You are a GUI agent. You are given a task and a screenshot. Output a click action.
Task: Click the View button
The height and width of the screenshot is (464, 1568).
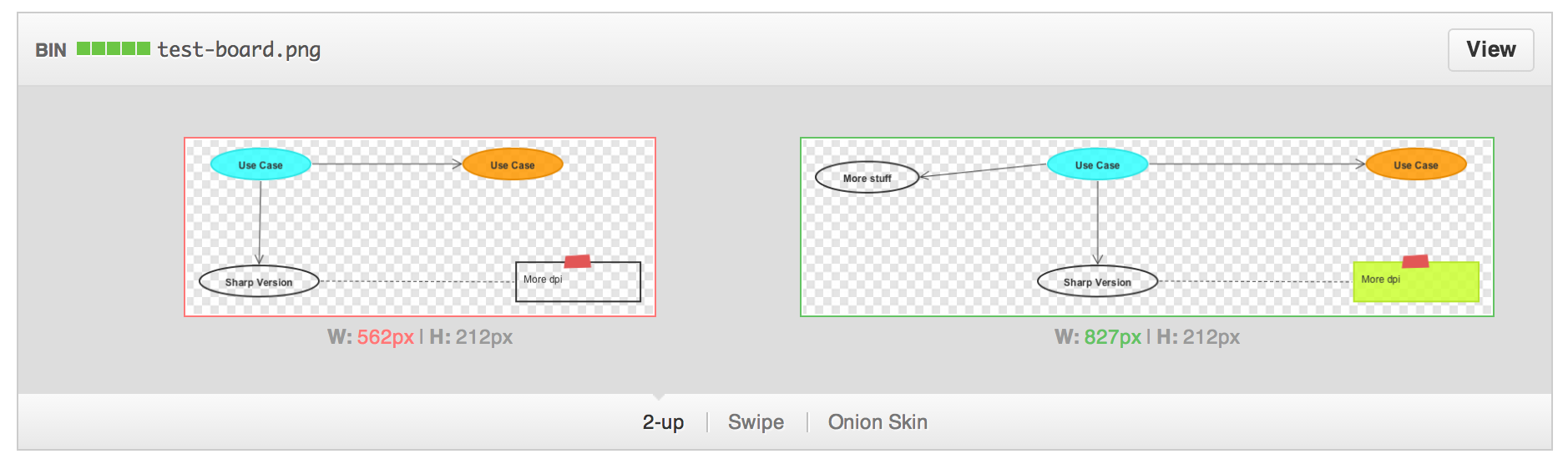(x=1490, y=50)
